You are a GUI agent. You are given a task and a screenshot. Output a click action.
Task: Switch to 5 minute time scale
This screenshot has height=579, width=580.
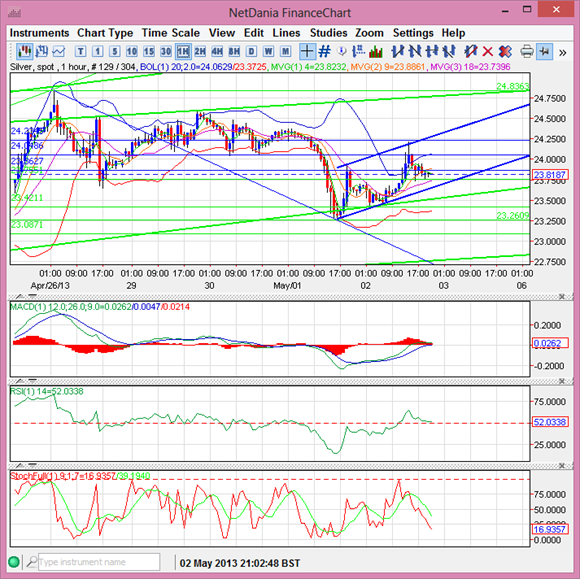[x=115, y=51]
